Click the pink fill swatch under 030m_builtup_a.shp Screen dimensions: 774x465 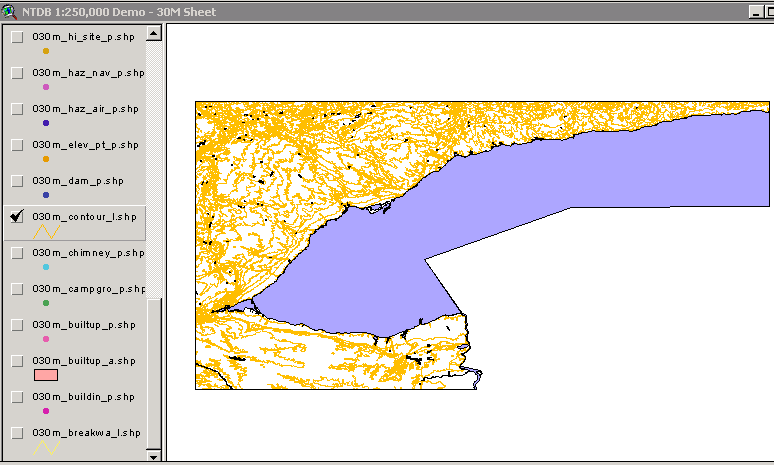click(46, 375)
